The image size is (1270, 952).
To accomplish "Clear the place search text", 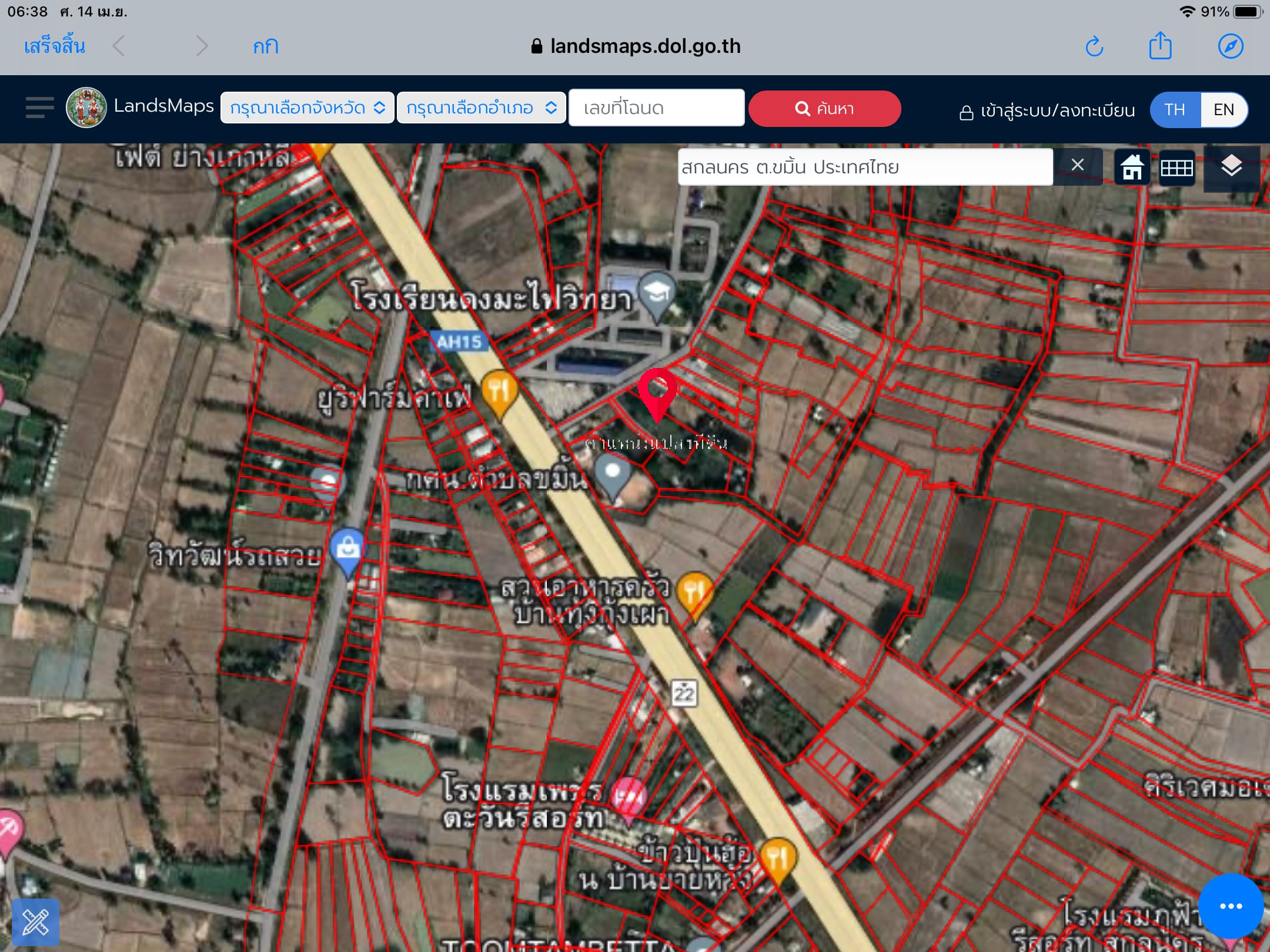I will click(x=1077, y=166).
